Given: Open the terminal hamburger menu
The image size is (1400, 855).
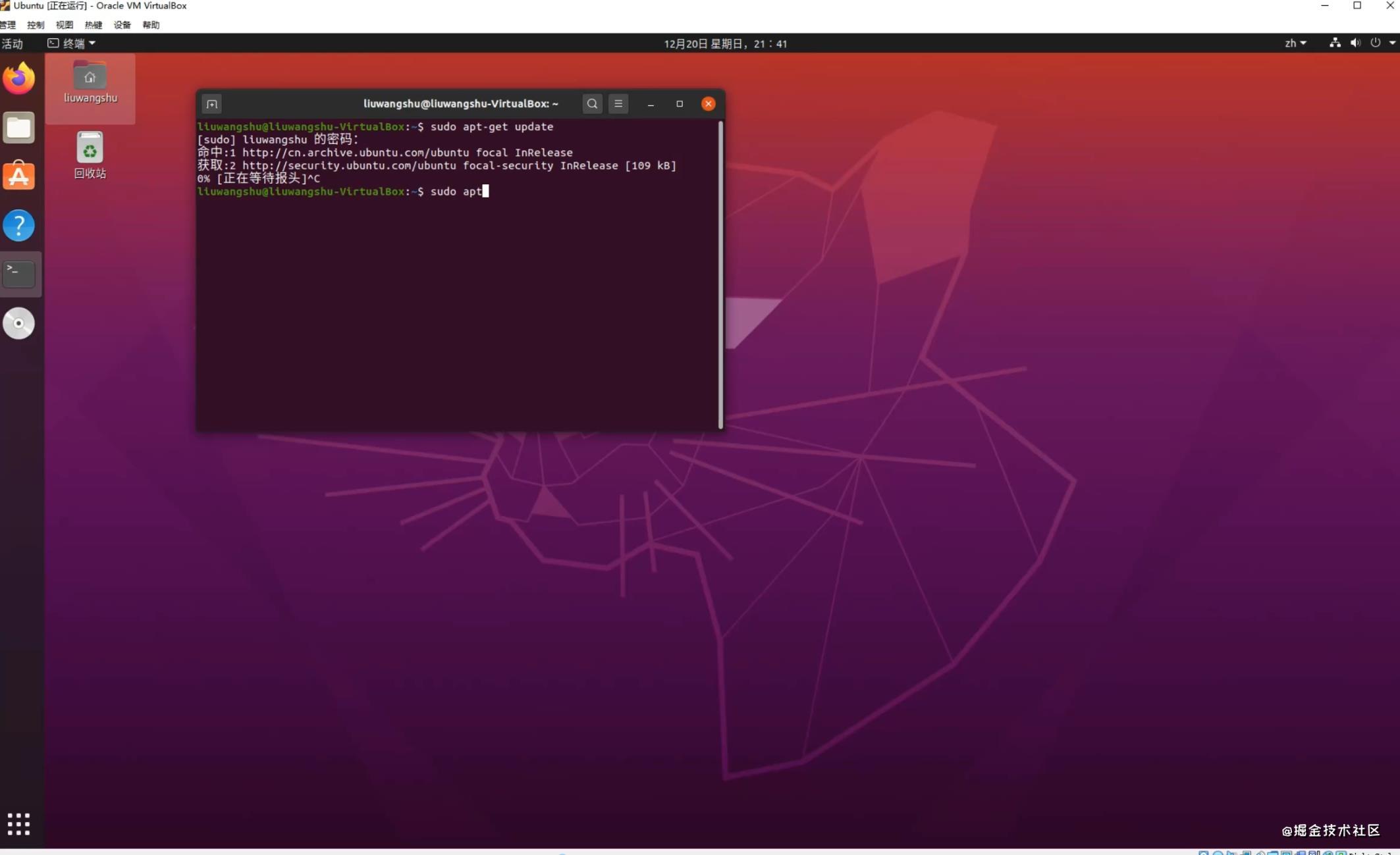Looking at the screenshot, I should [x=618, y=103].
